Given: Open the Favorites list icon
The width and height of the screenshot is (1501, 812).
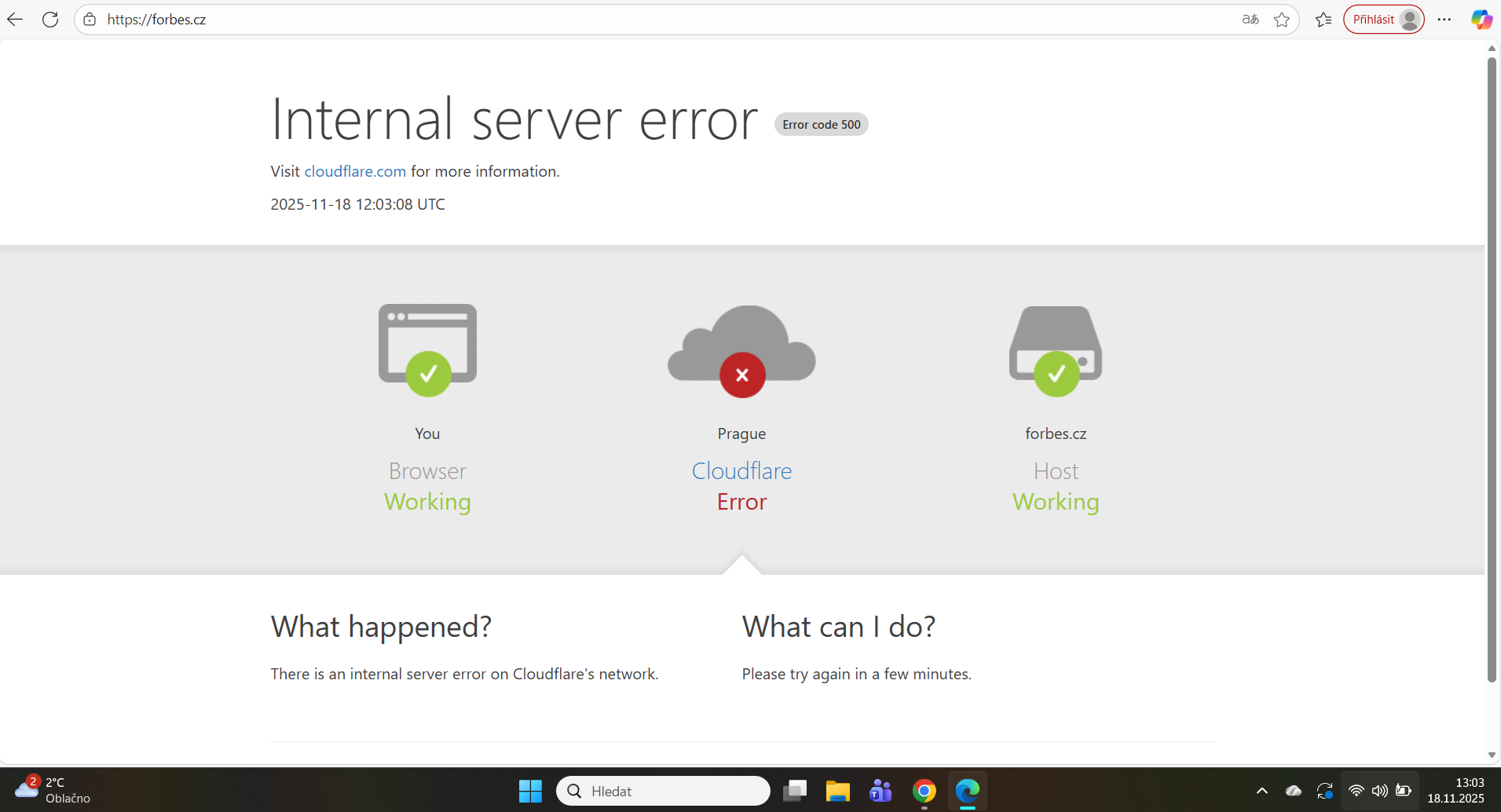Looking at the screenshot, I should click(x=1323, y=20).
